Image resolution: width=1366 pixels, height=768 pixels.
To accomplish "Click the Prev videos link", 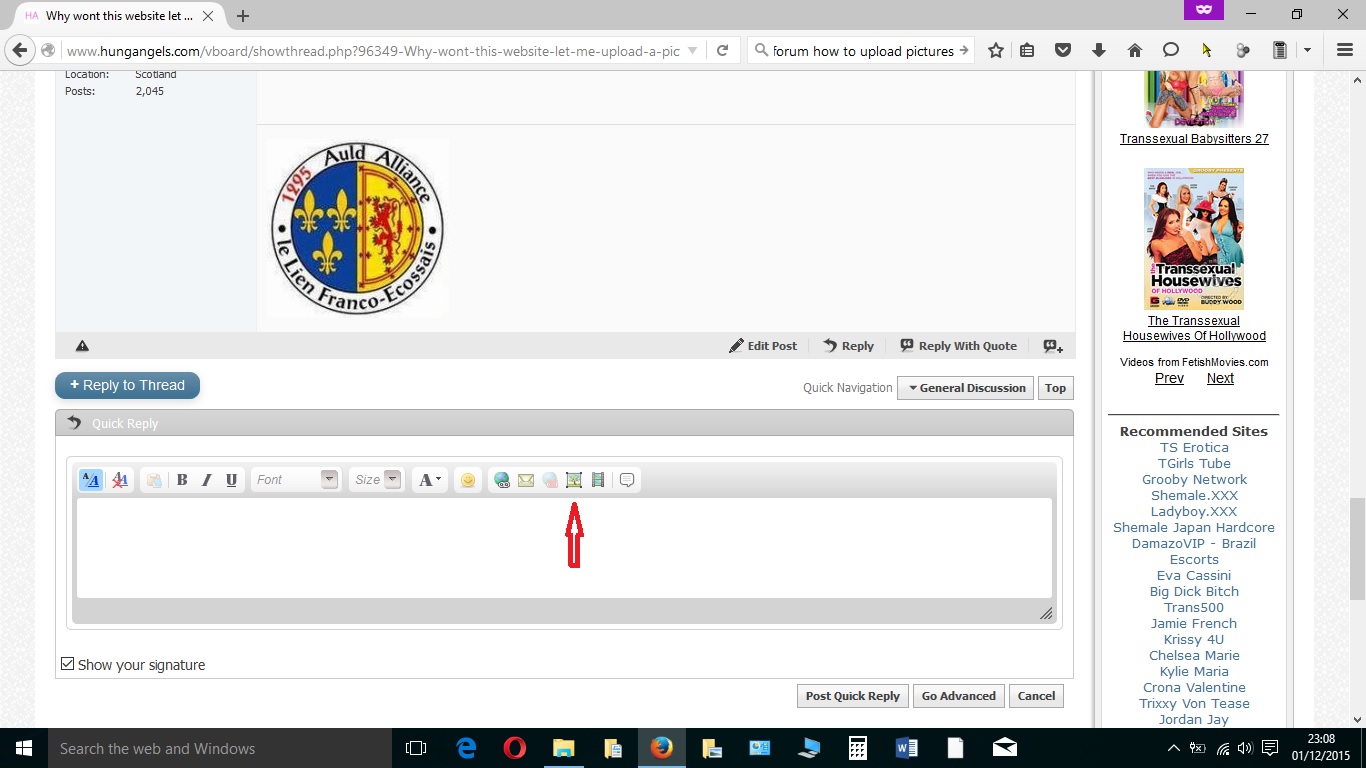I will click(x=1169, y=378).
